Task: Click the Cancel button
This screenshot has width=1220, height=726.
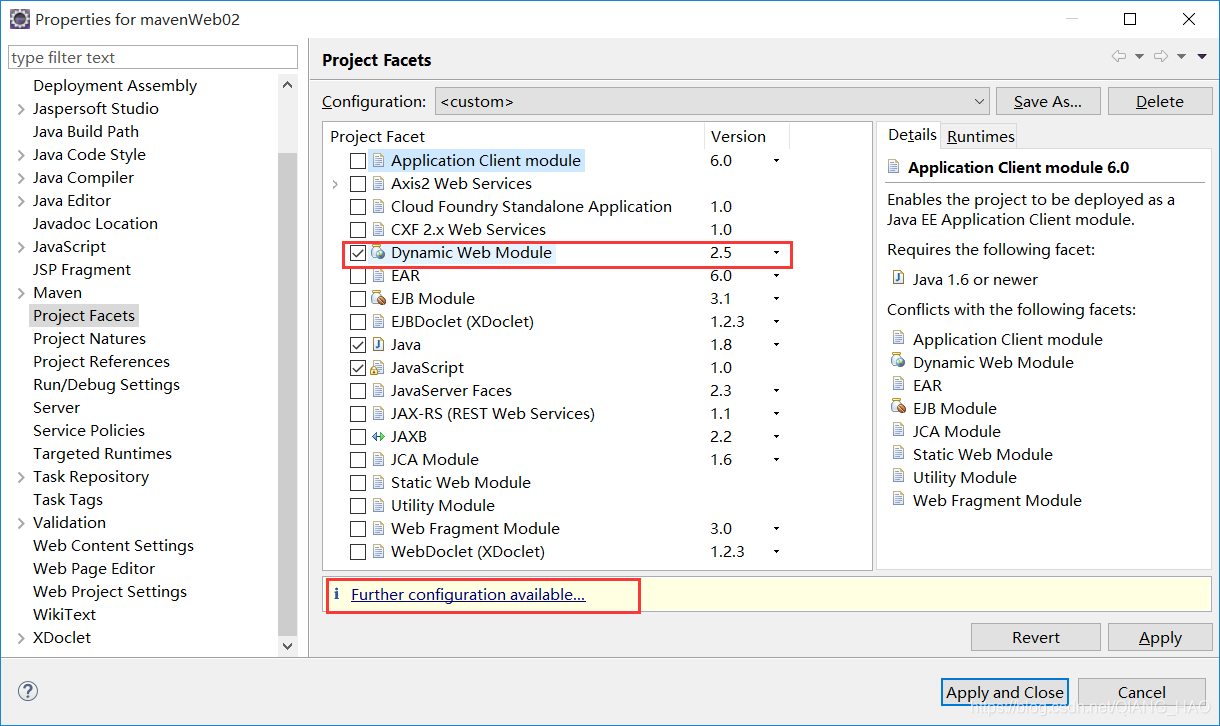Action: point(1142,692)
